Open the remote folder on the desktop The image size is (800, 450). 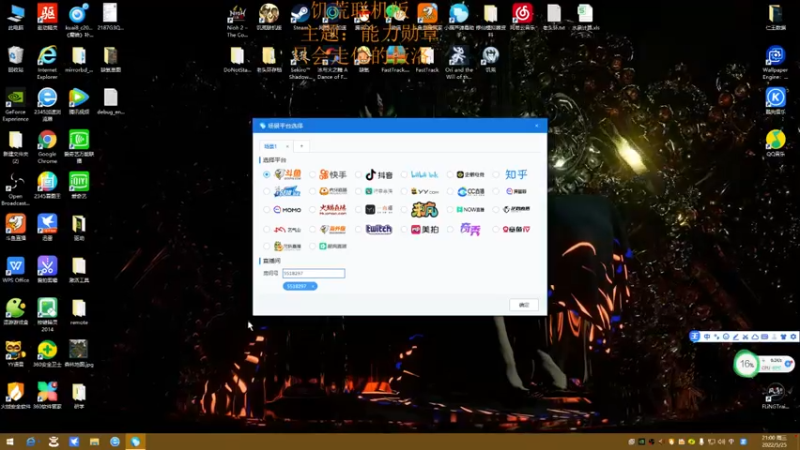click(79, 312)
